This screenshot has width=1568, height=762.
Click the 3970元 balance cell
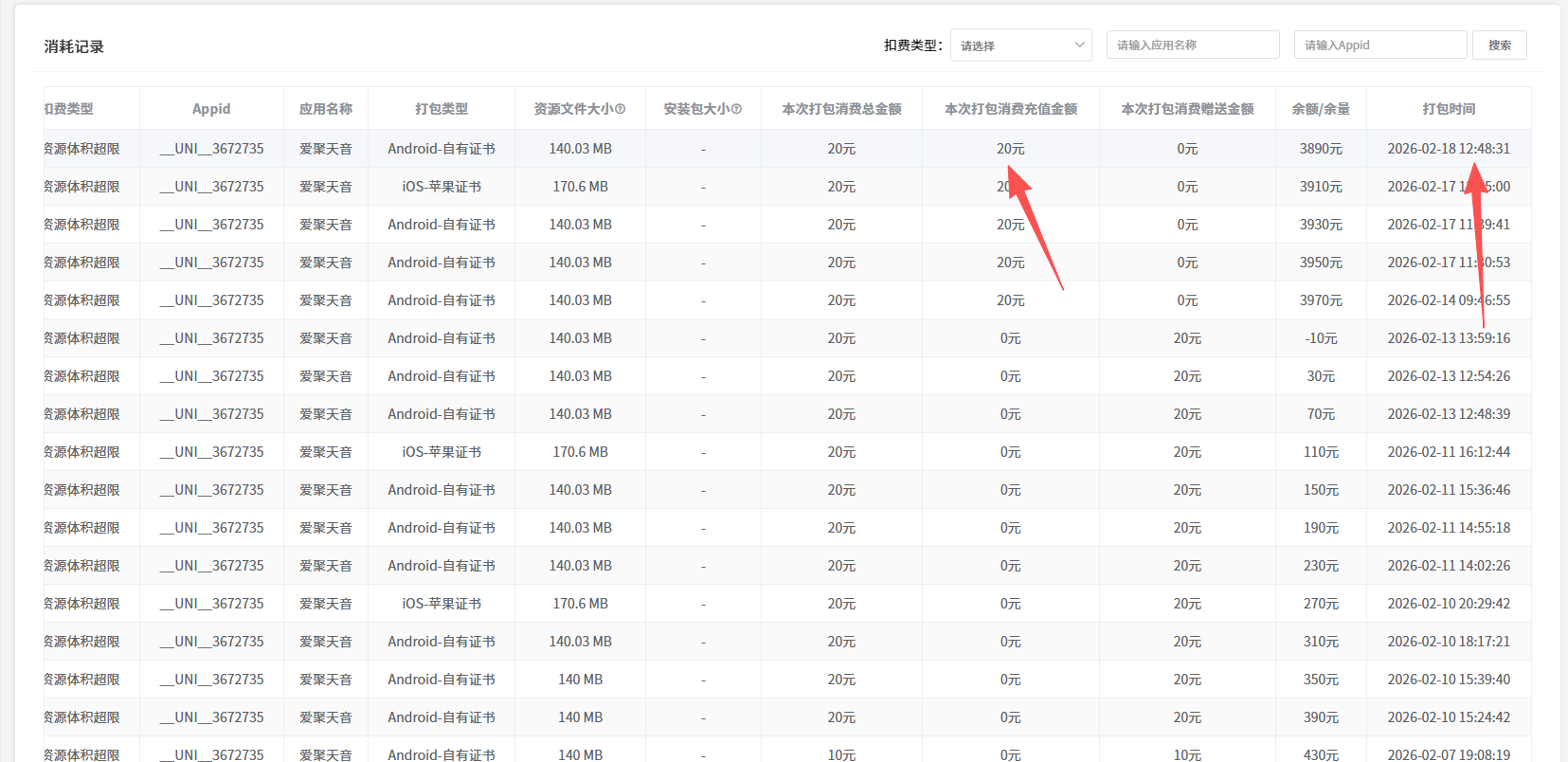coord(1321,300)
